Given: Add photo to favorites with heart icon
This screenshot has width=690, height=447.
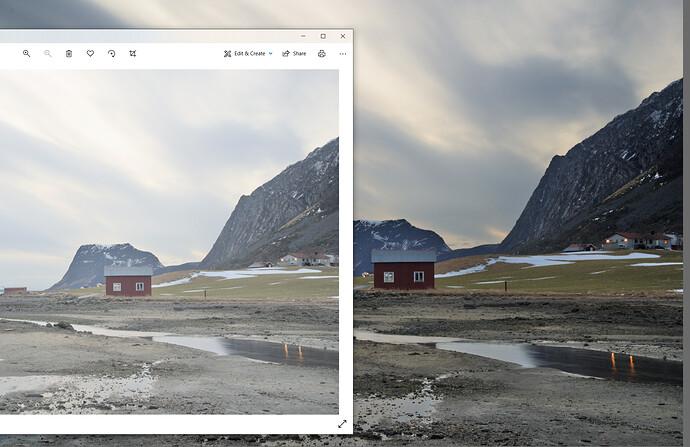Looking at the screenshot, I should pos(90,54).
